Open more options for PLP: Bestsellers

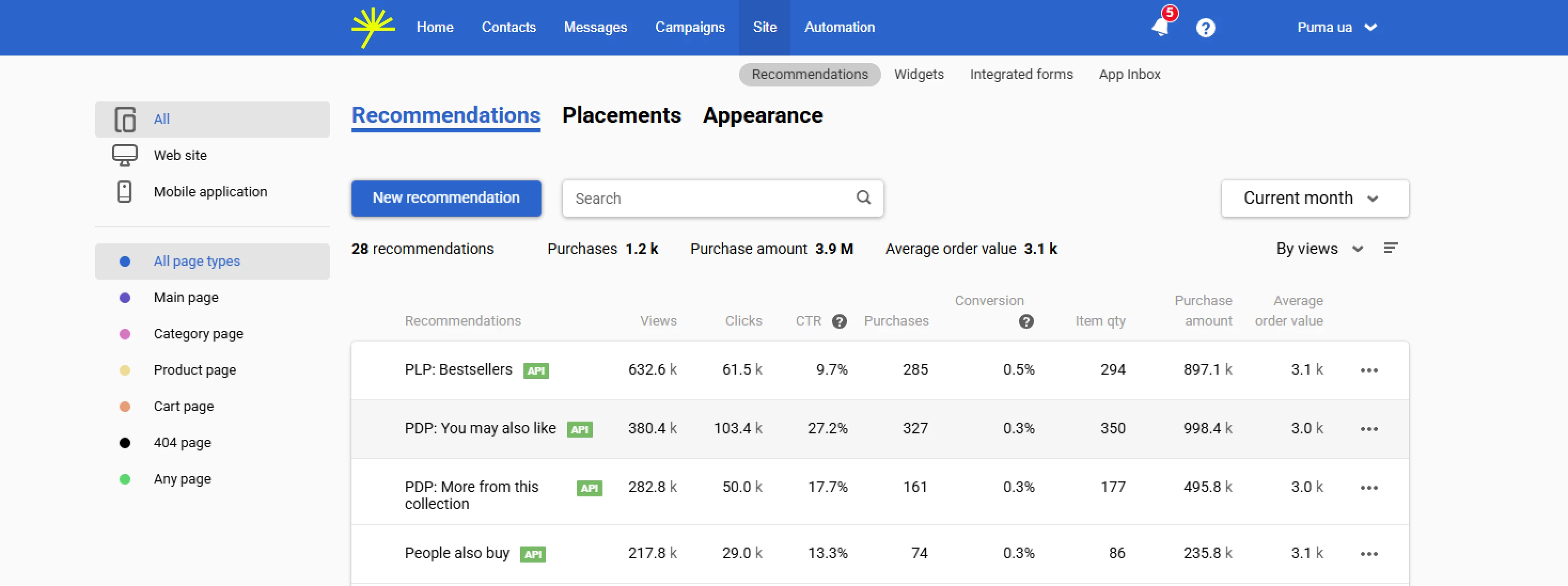tap(1369, 370)
